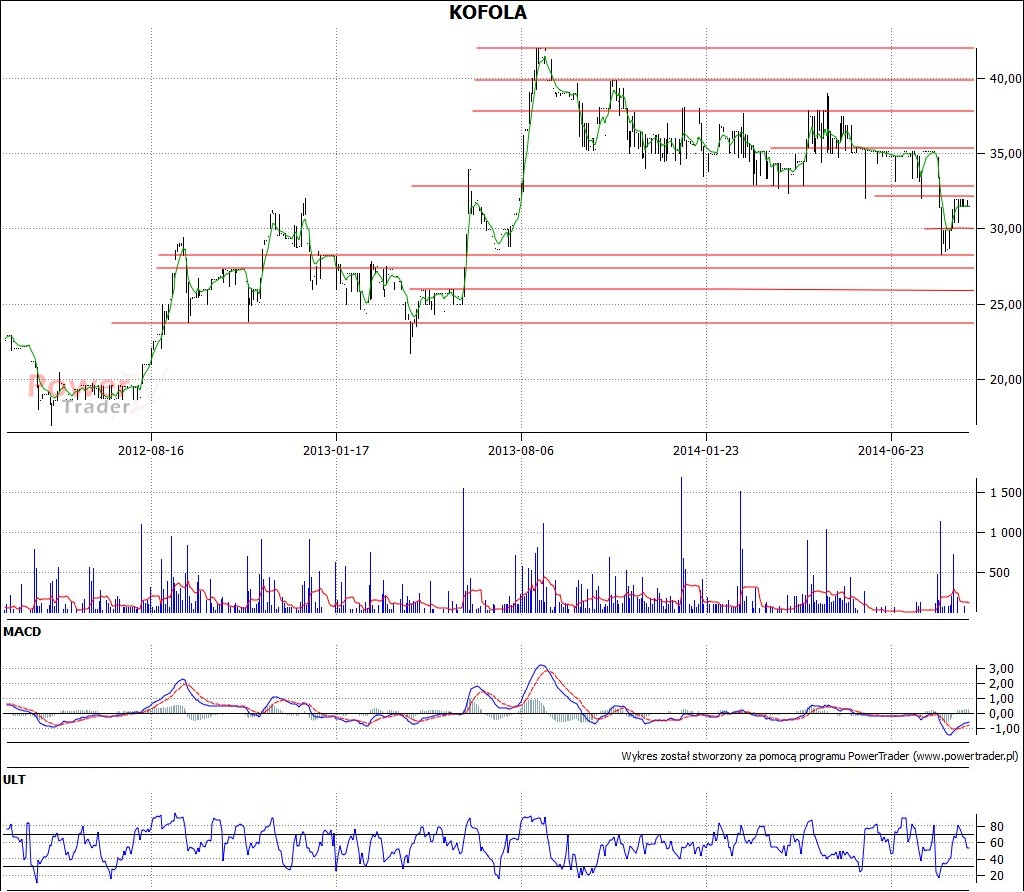
Task: Click the 80 ULT scale value
Action: pyautogui.click(x=997, y=827)
